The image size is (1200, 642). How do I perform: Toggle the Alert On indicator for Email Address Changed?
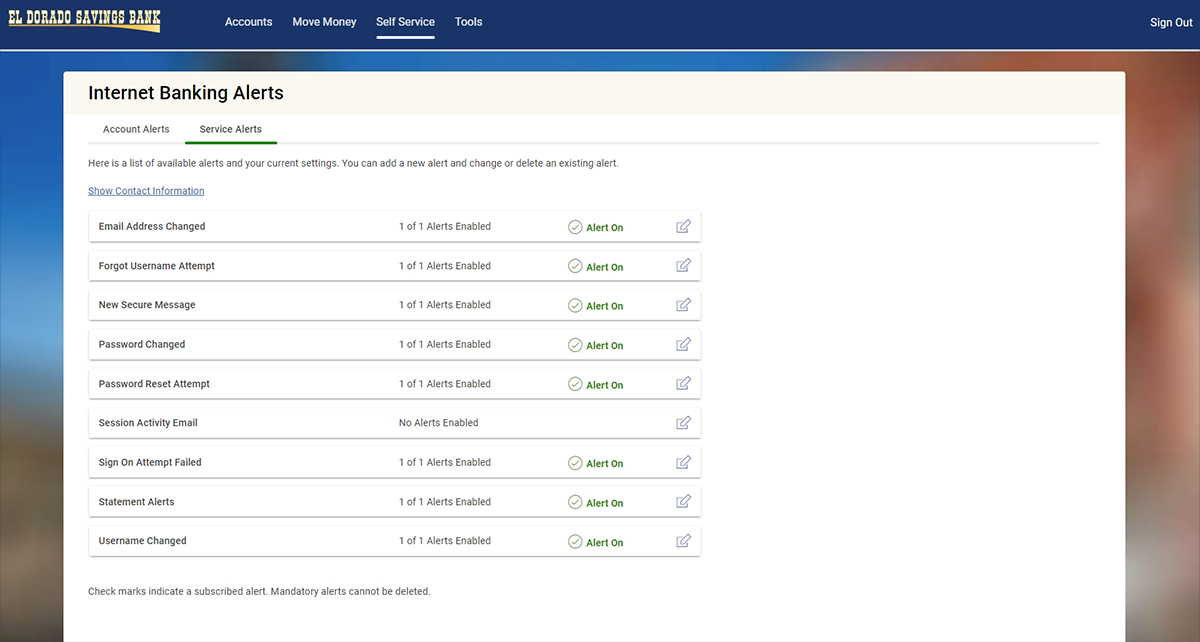pyautogui.click(x=575, y=227)
